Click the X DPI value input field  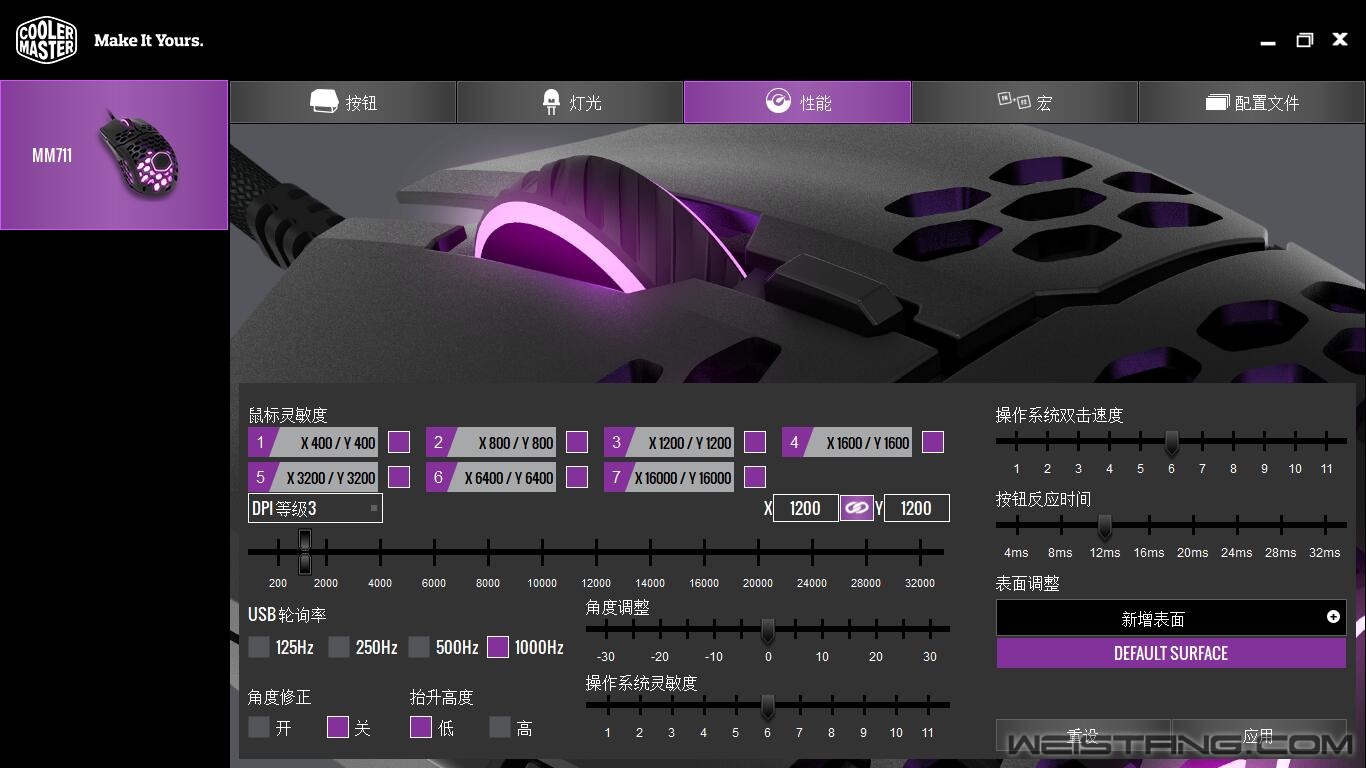805,508
